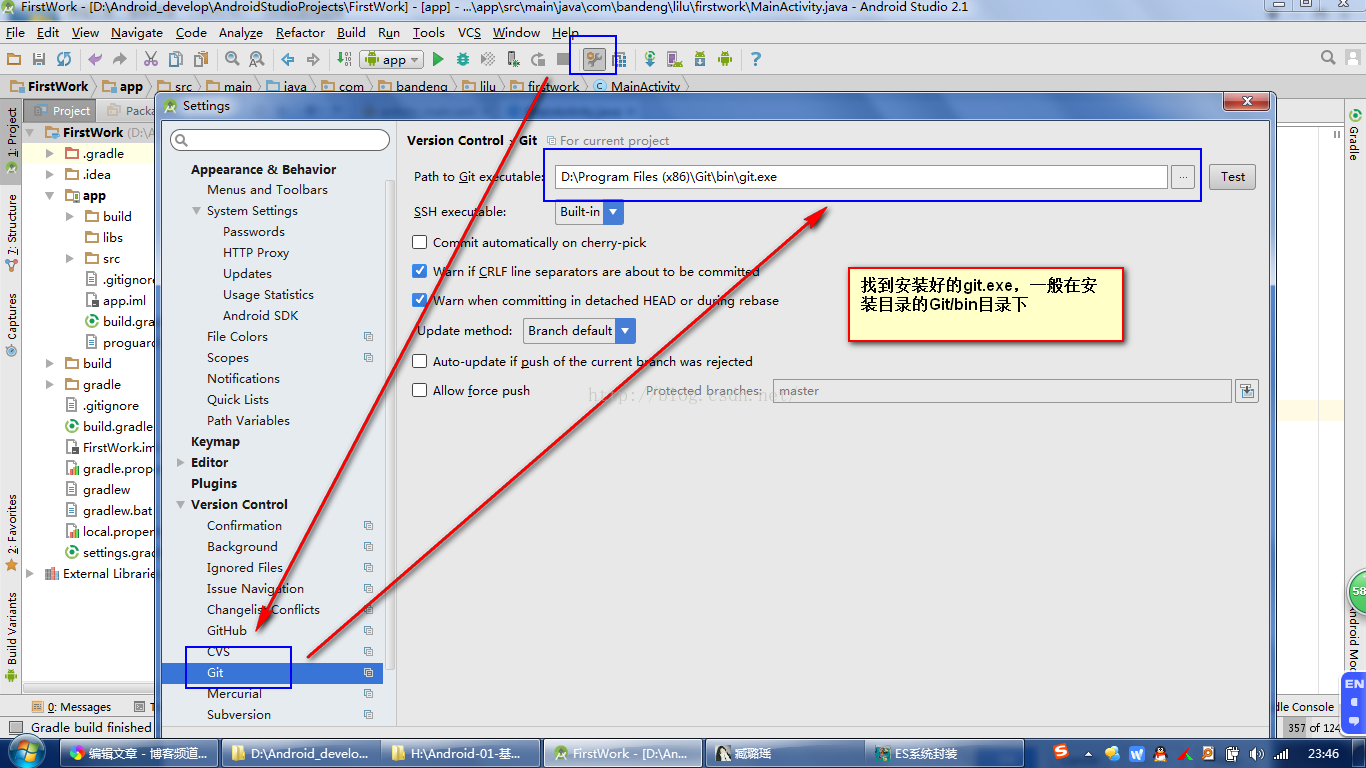Click the Cut scissors icon
1366x768 pixels.
point(151,59)
